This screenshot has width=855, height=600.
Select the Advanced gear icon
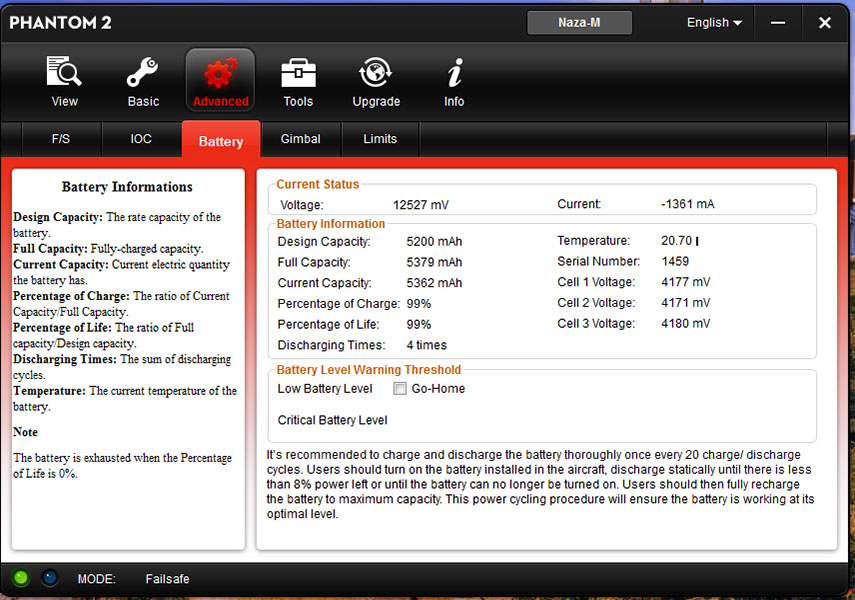(x=220, y=73)
